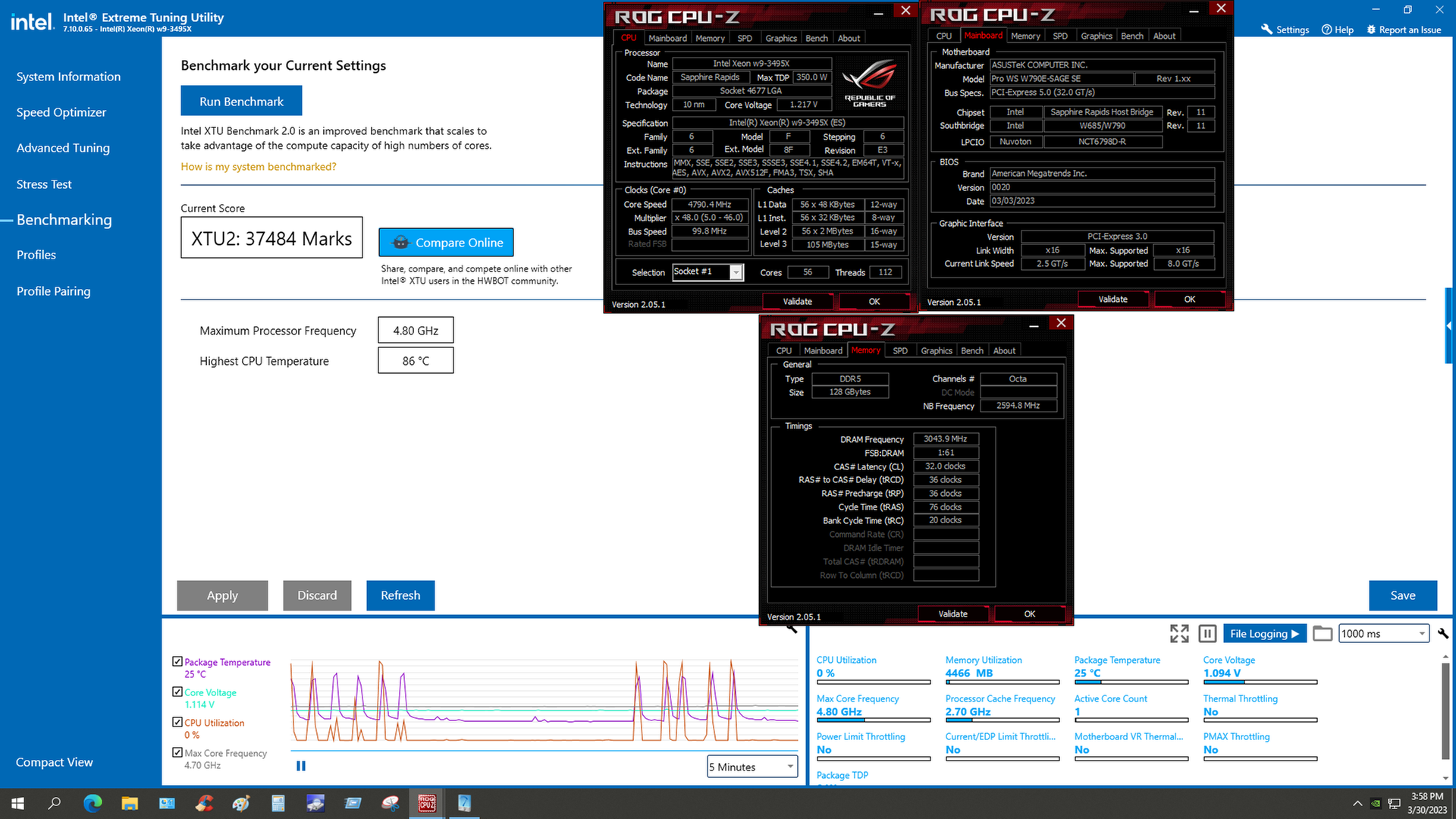1456x819 pixels.
Task: Click the Package Temperature monitor bar
Action: coord(1131,682)
